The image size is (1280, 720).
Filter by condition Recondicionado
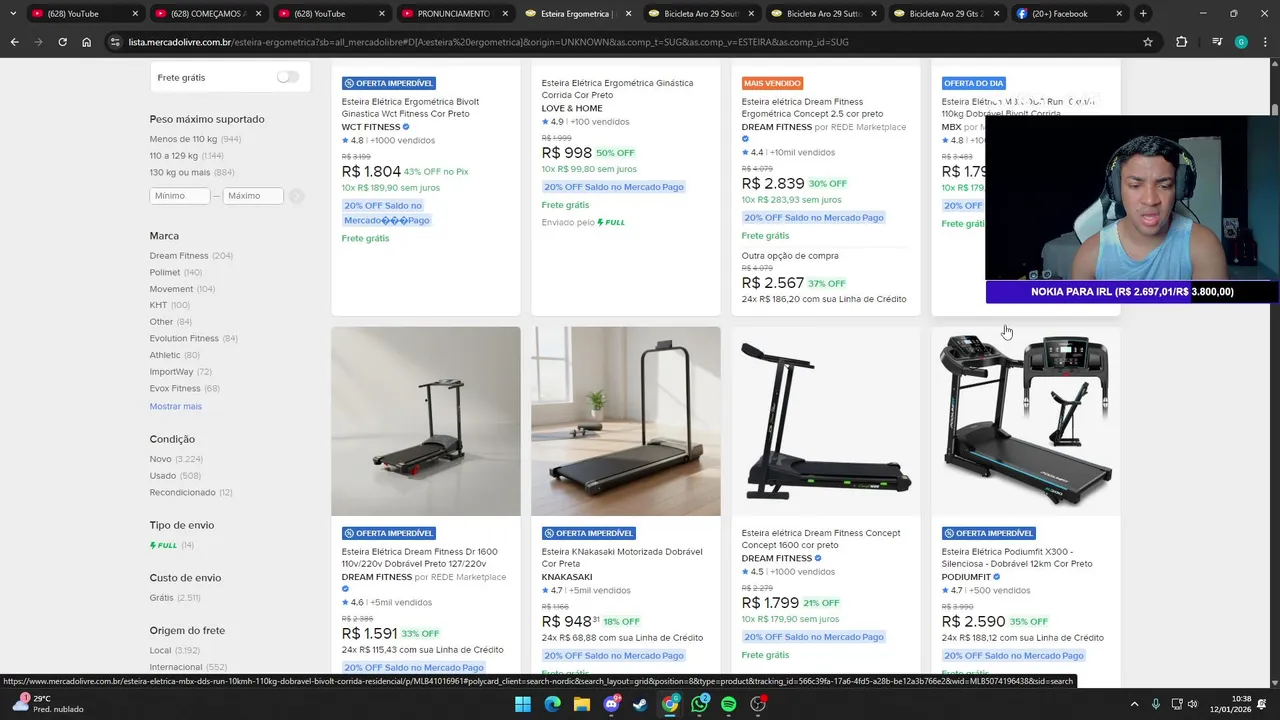183,492
